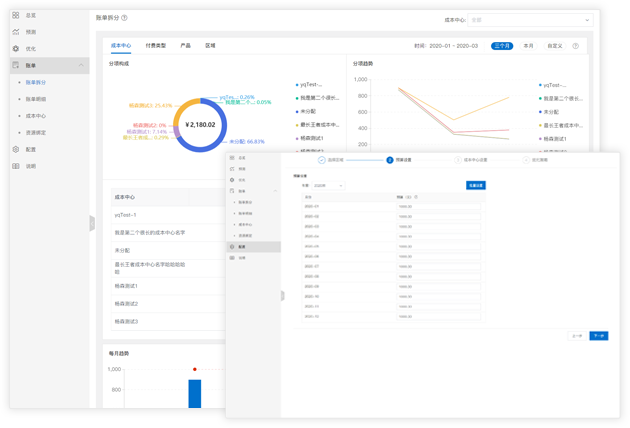This screenshot has width=630, height=428.
Task: Select the 优化 optimization gear icon
Action: 16,49
